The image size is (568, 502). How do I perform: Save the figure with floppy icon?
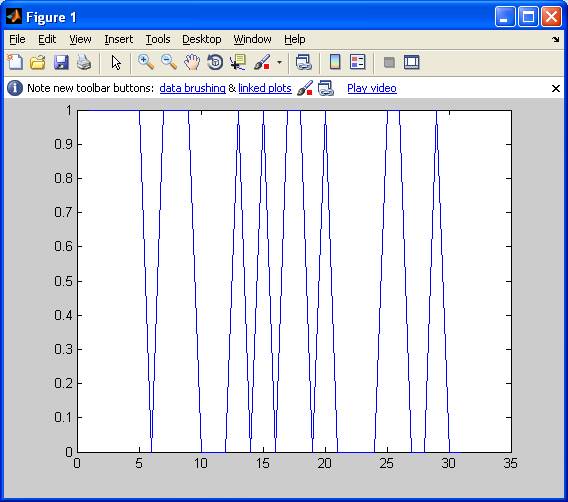click(x=61, y=62)
